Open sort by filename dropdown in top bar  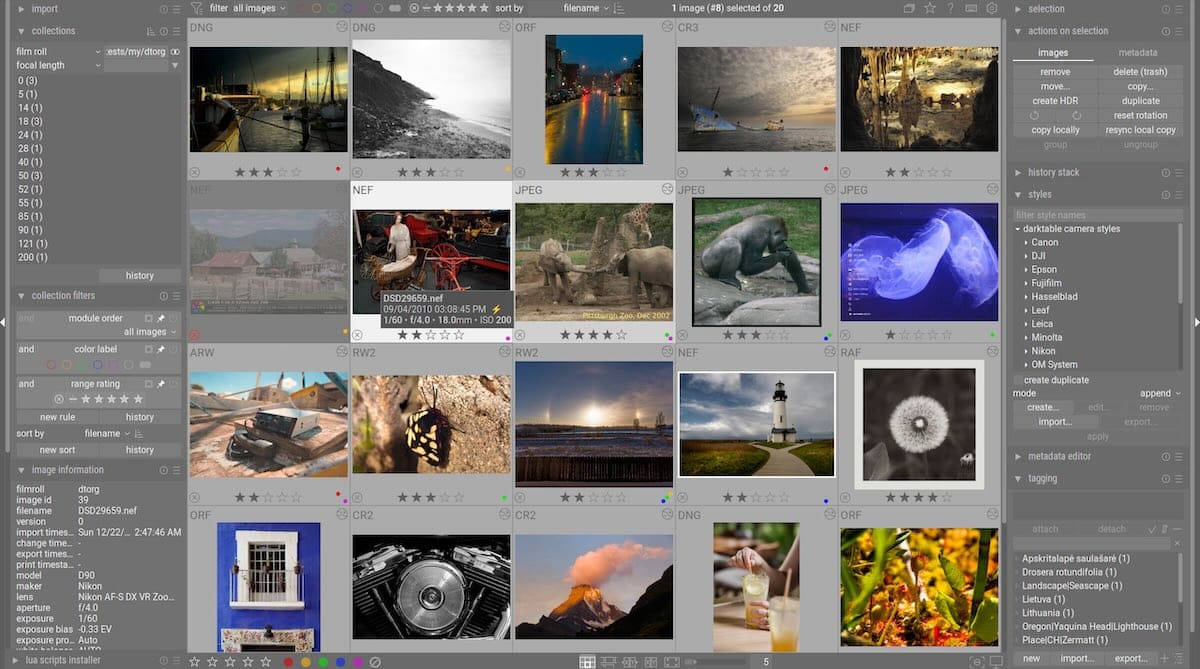(584, 8)
